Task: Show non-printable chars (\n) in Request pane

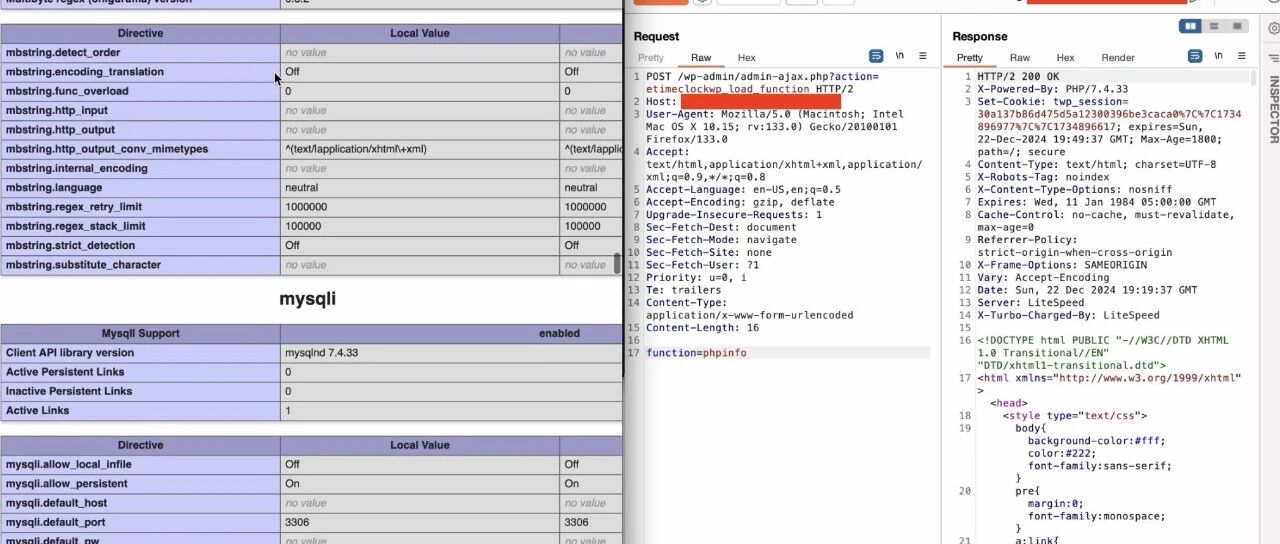Action: [900, 57]
